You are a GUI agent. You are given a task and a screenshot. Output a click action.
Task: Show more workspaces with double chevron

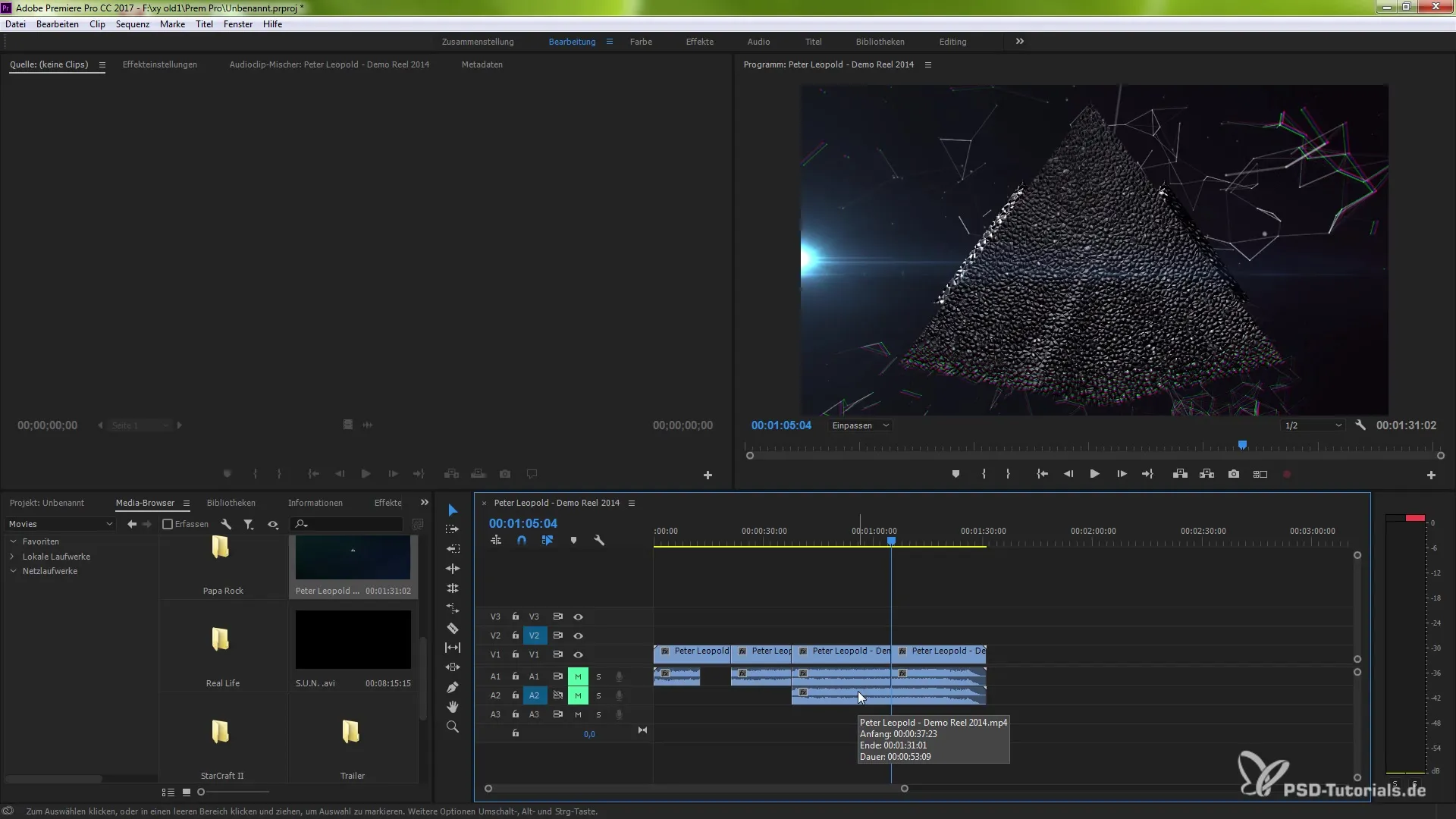[1020, 42]
